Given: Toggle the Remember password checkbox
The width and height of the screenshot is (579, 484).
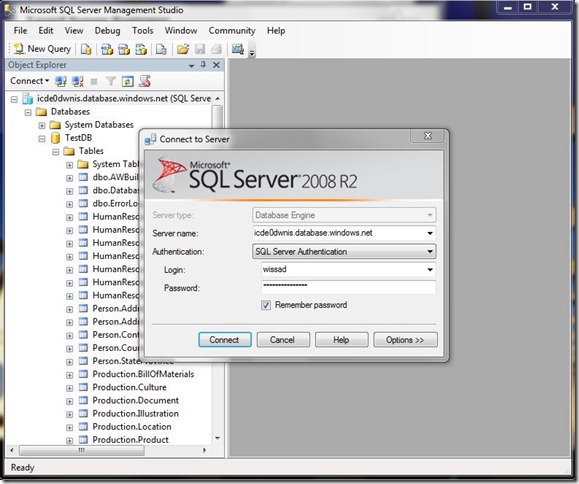Looking at the screenshot, I should point(266,305).
